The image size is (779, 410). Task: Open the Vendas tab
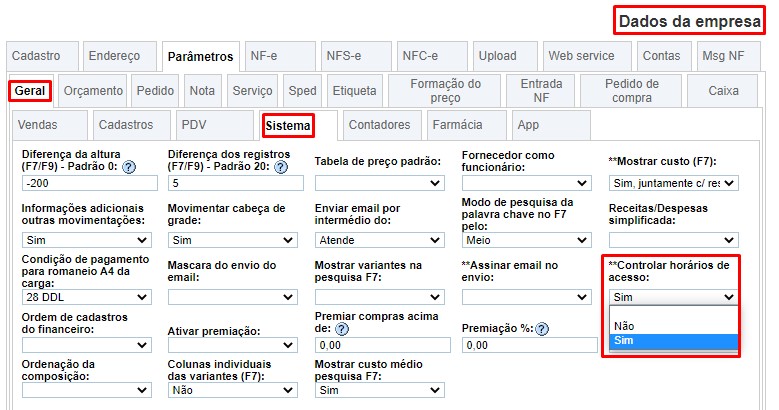[x=50, y=125]
